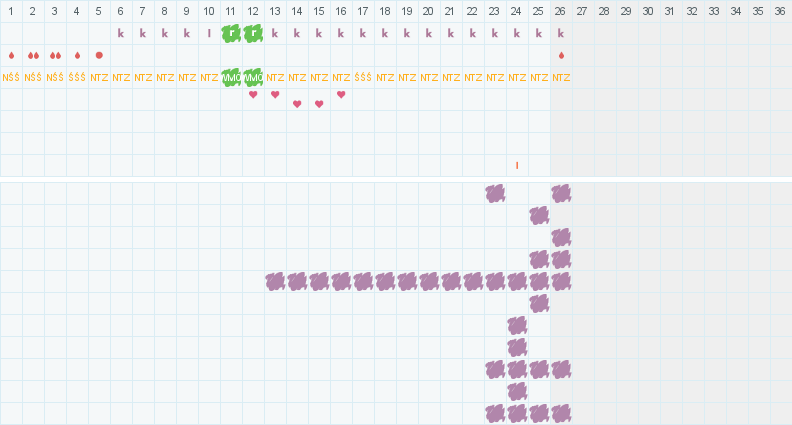Click the blood drop on day 26

click(561, 56)
